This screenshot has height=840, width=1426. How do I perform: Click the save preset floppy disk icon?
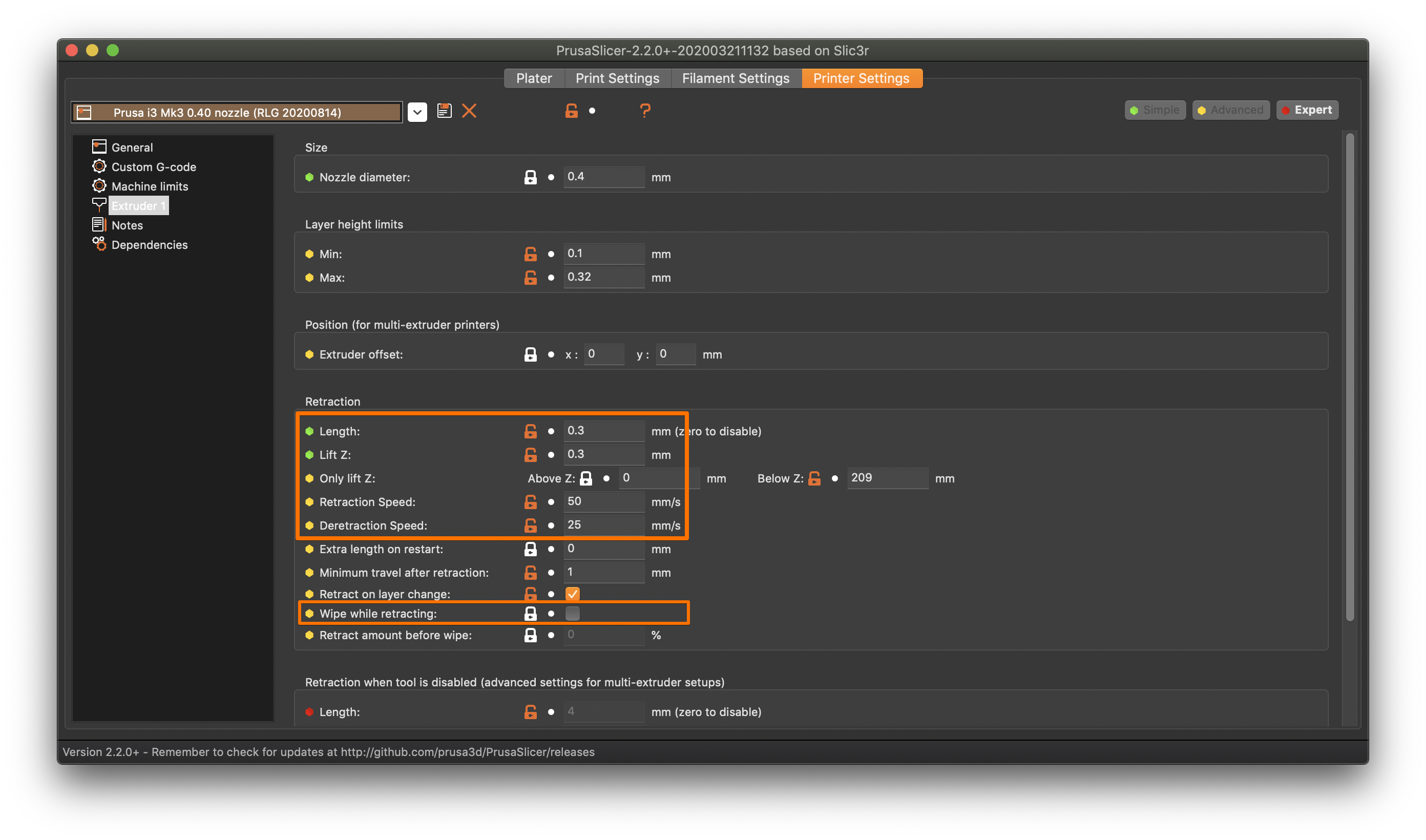click(x=444, y=110)
